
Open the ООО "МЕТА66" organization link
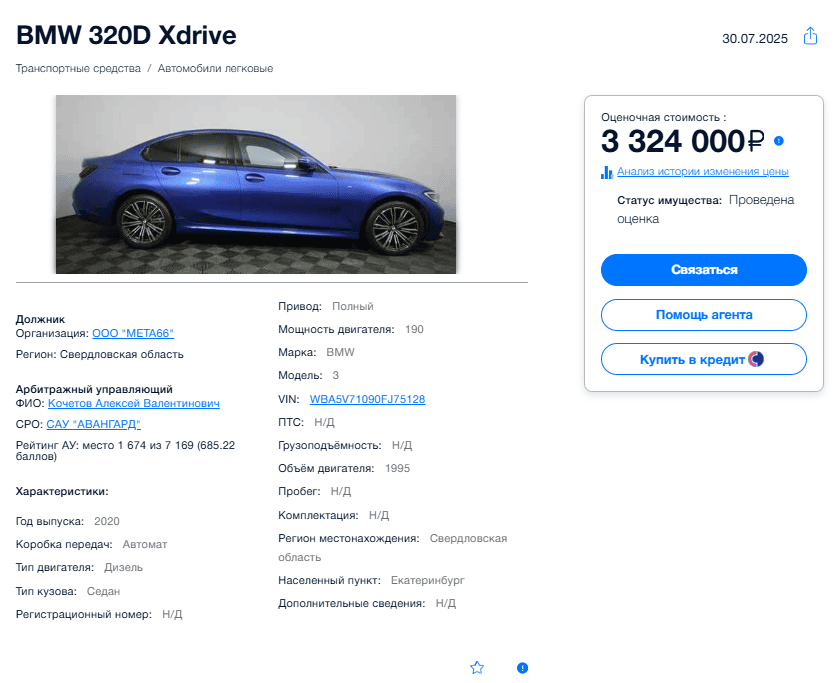click(x=133, y=334)
